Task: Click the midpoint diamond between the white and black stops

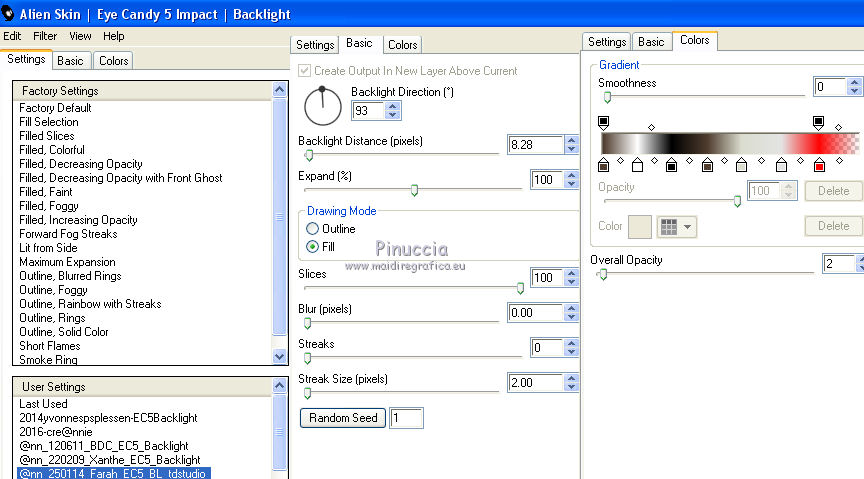Action: (x=655, y=161)
